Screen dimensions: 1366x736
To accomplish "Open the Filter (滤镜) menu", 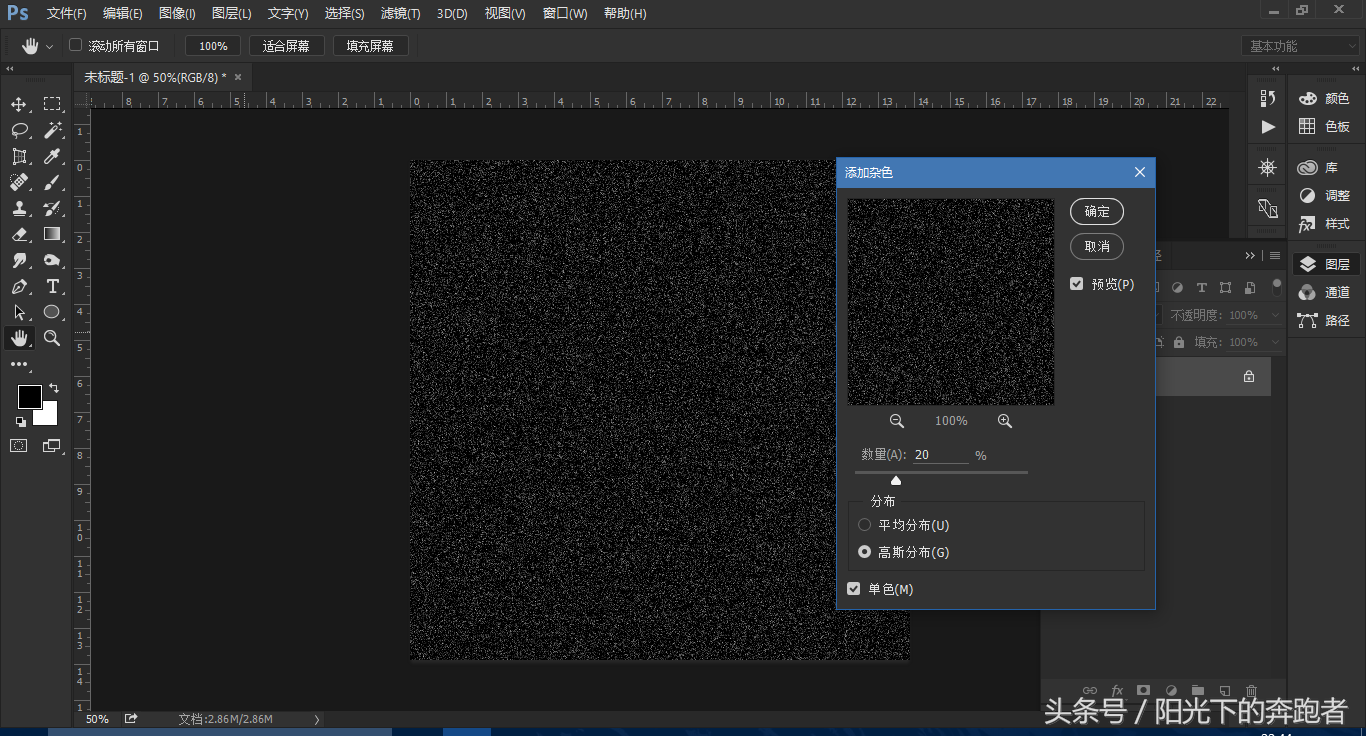I will (401, 14).
